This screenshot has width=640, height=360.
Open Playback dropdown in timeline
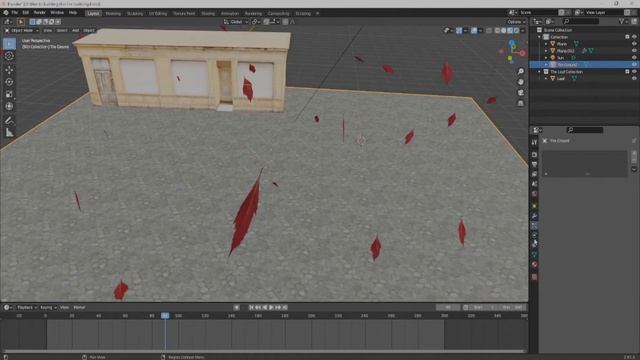pyautogui.click(x=27, y=307)
